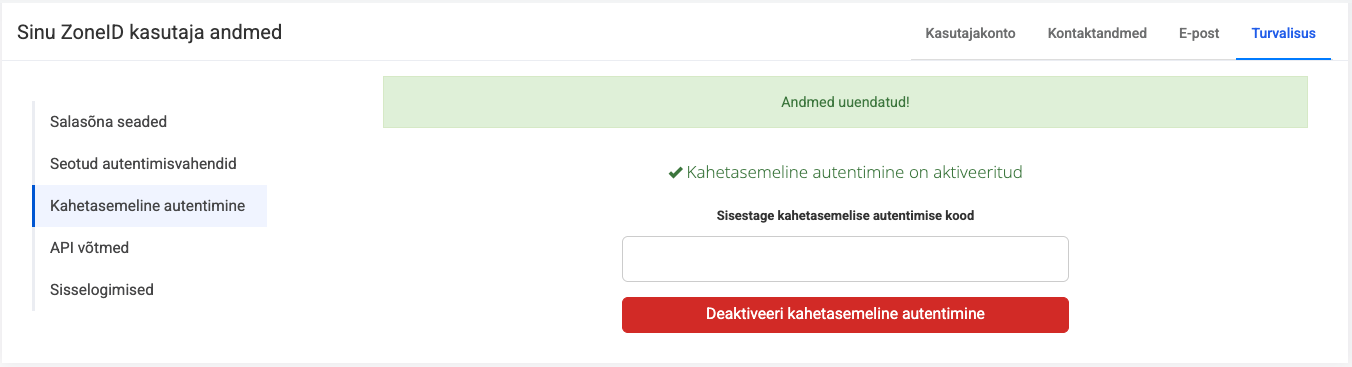This screenshot has height=367, width=1352.
Task: Click the Sinu ZoneID kasutaja andmed heading
Action: (x=150, y=33)
